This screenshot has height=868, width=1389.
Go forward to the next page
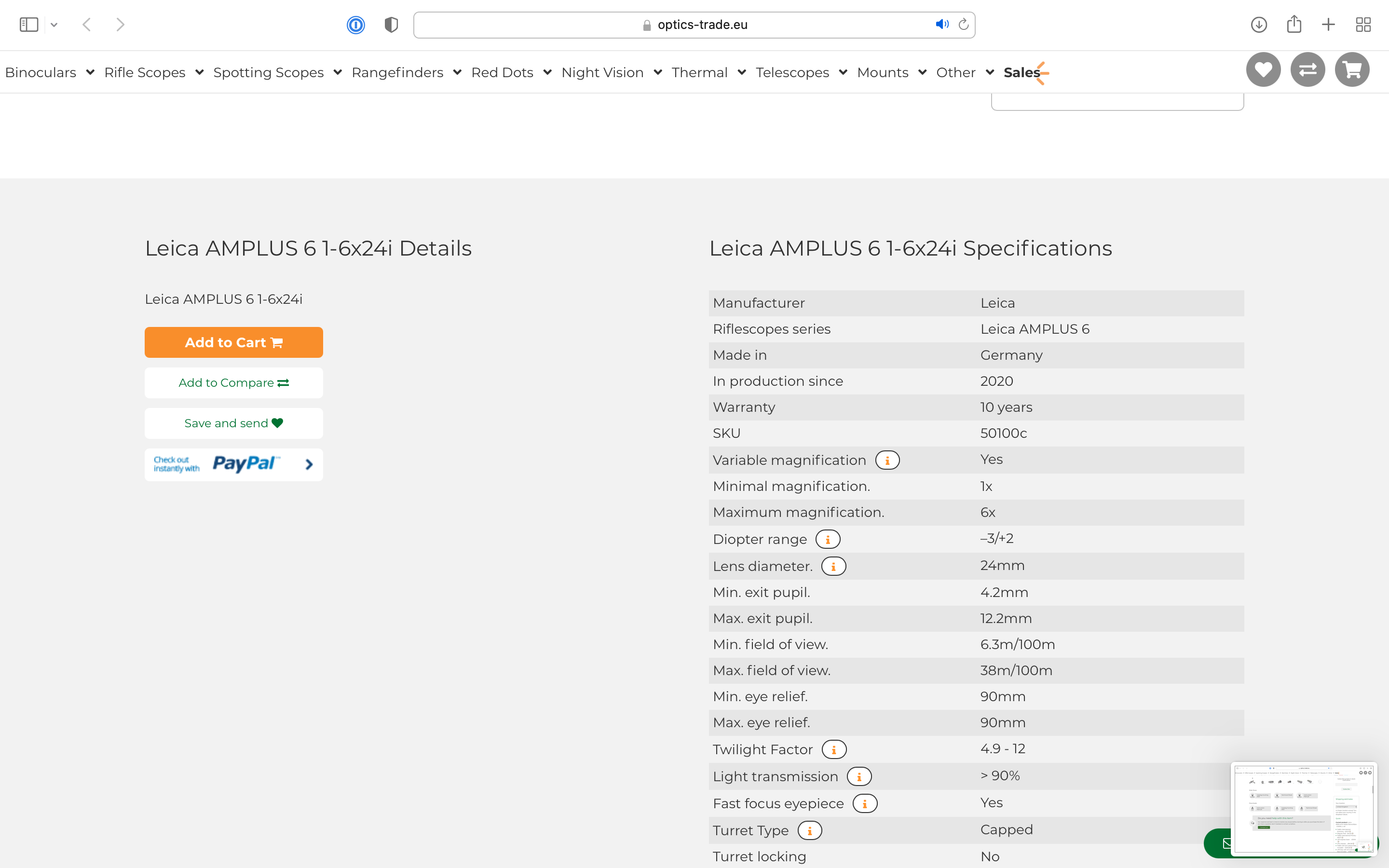click(x=120, y=25)
